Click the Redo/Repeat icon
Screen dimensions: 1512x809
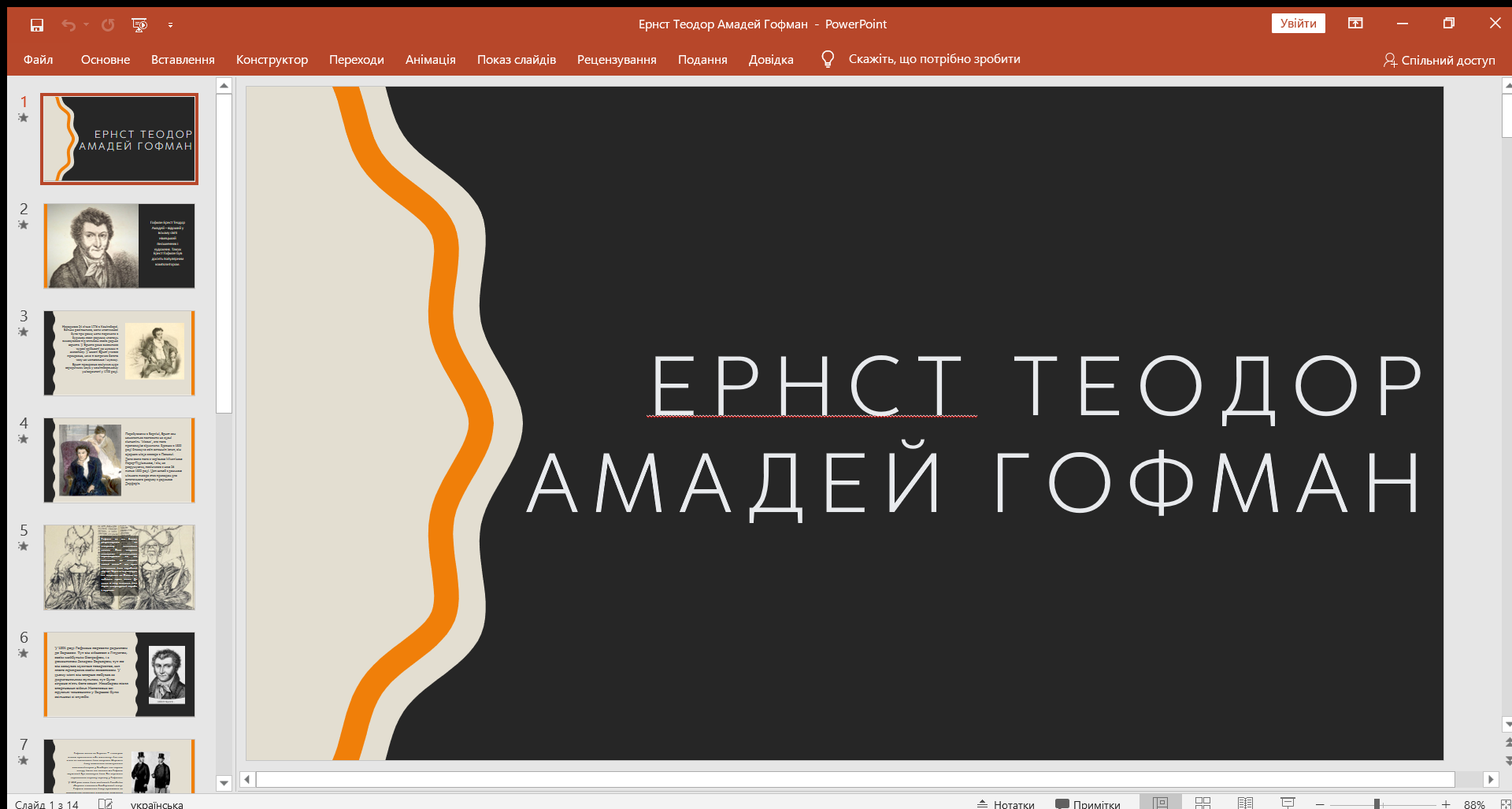coord(108,25)
